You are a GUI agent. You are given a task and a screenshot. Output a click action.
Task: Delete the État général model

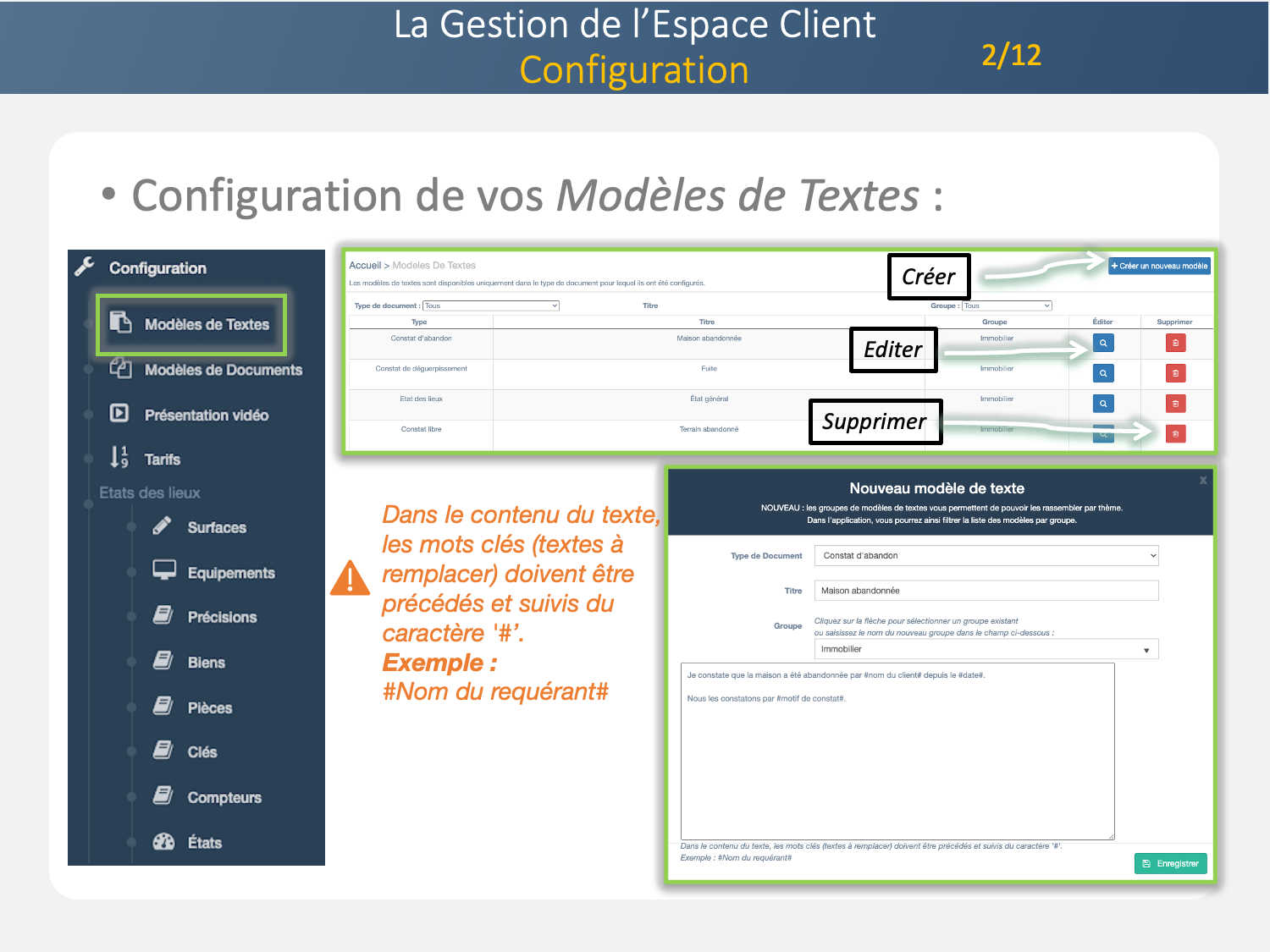[1175, 404]
